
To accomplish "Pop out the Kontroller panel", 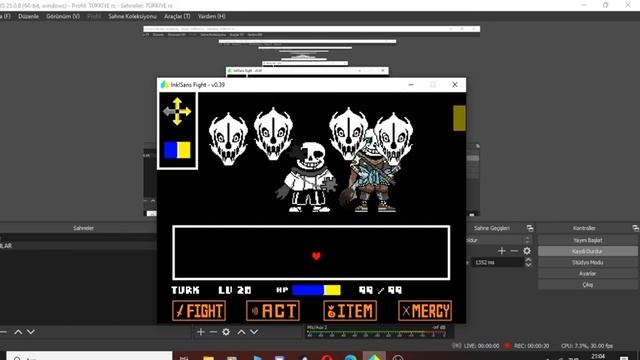I will click(636, 228).
